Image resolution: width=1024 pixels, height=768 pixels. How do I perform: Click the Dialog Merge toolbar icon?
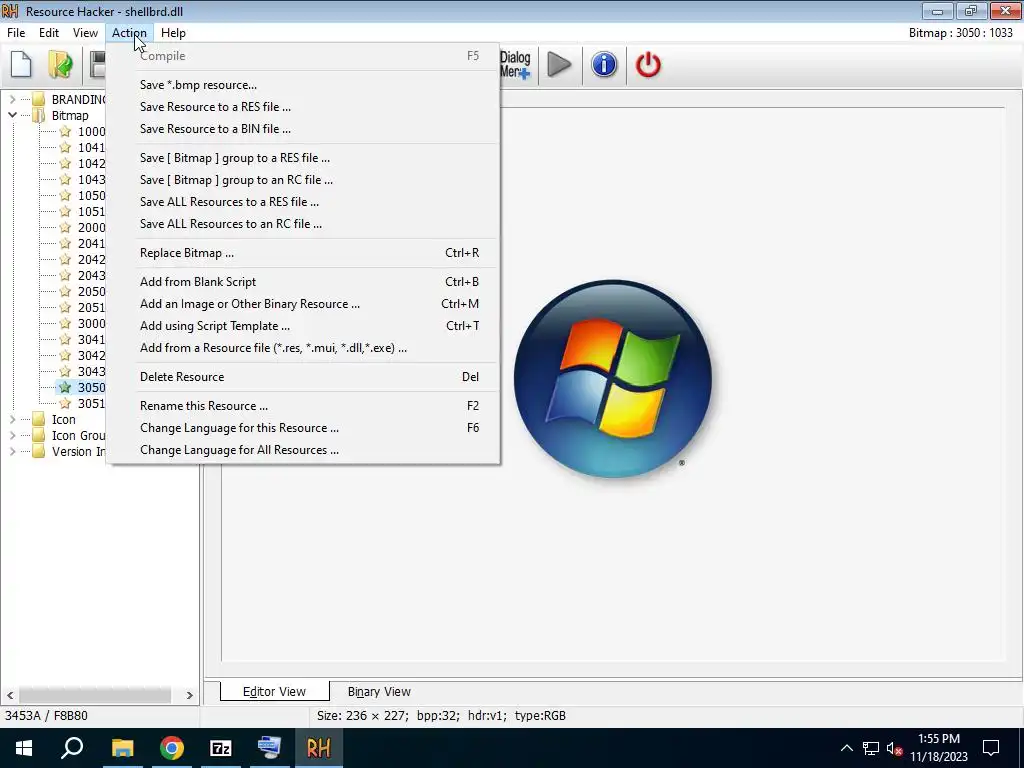[x=515, y=65]
